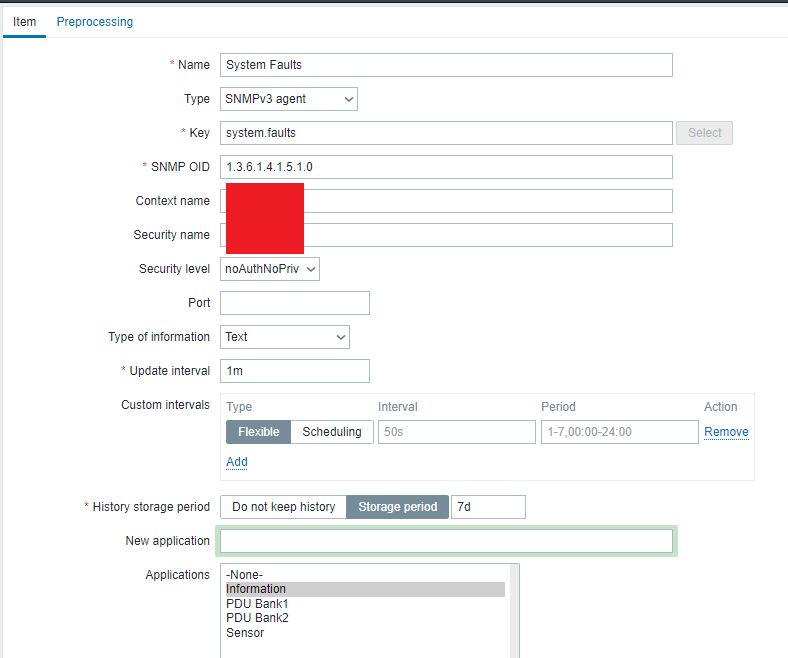The width and height of the screenshot is (788, 658).
Task: Add a new custom interval
Action: [x=237, y=461]
